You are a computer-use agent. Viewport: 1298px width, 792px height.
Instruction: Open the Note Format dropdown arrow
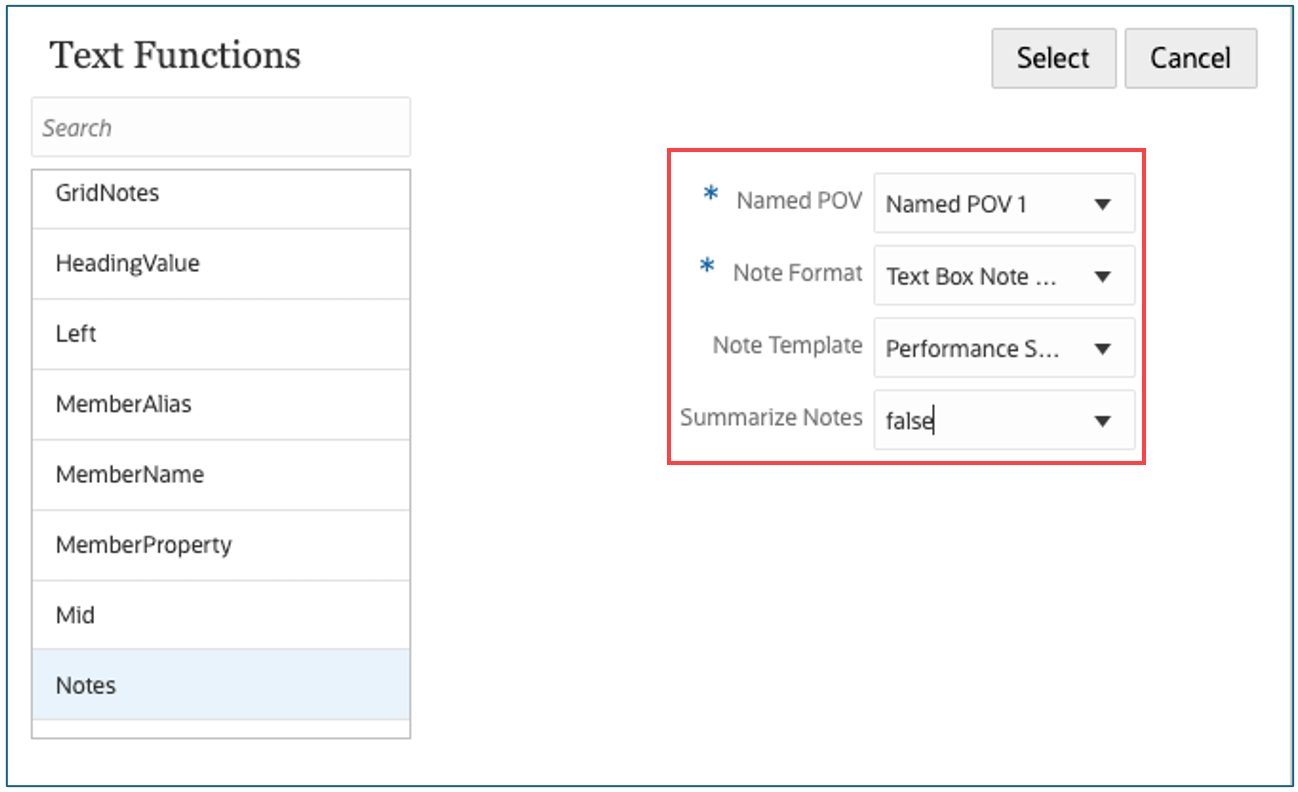1103,276
